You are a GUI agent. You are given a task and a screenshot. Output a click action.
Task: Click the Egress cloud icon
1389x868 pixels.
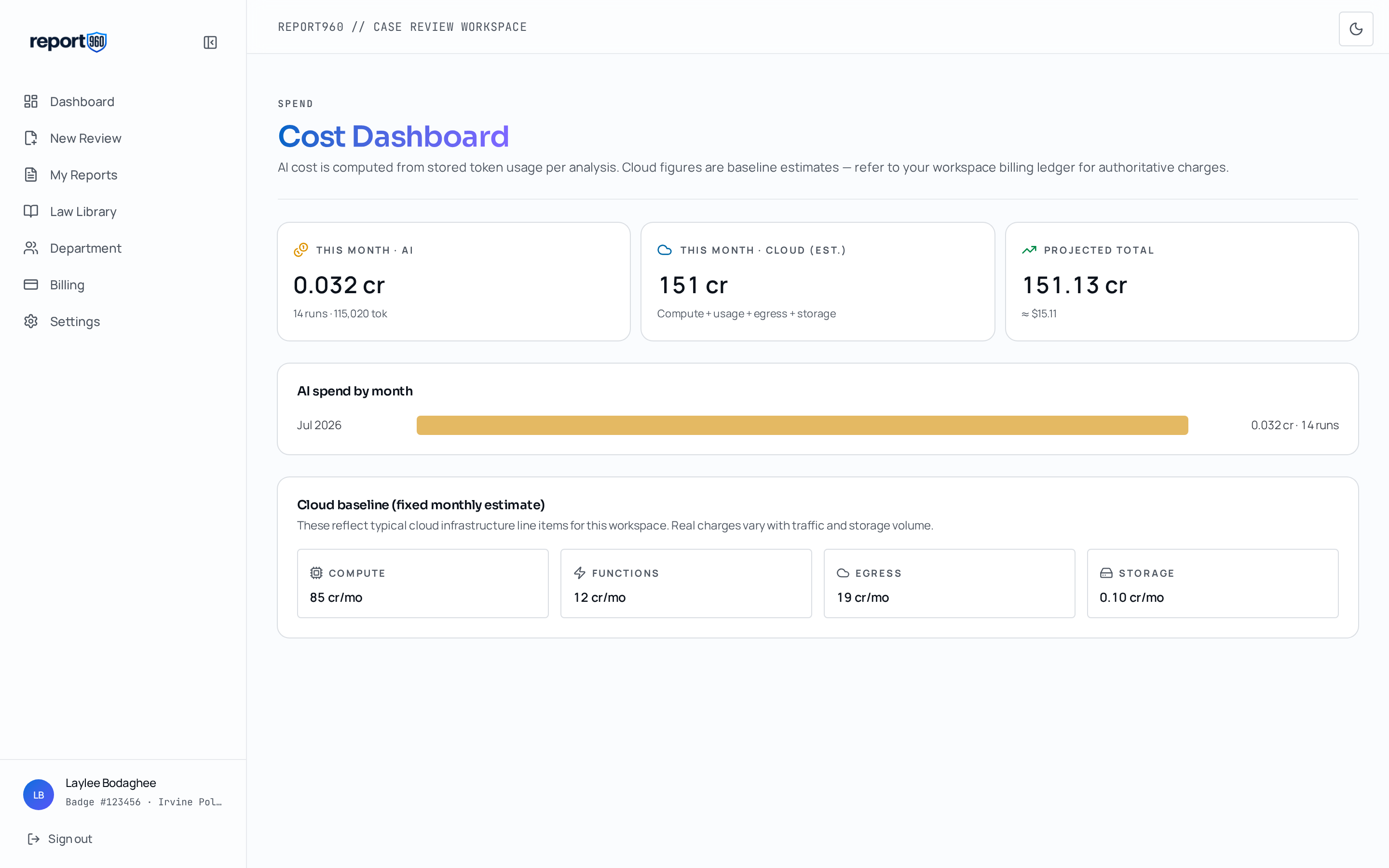843,573
